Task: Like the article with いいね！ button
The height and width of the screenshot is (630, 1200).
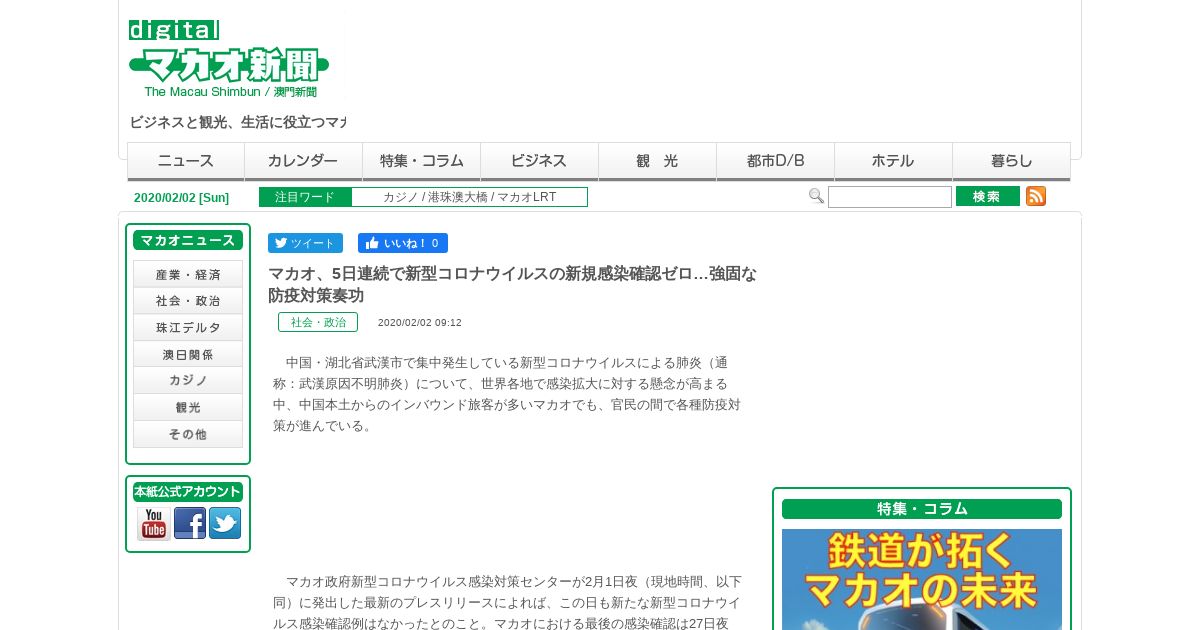Action: click(x=403, y=243)
